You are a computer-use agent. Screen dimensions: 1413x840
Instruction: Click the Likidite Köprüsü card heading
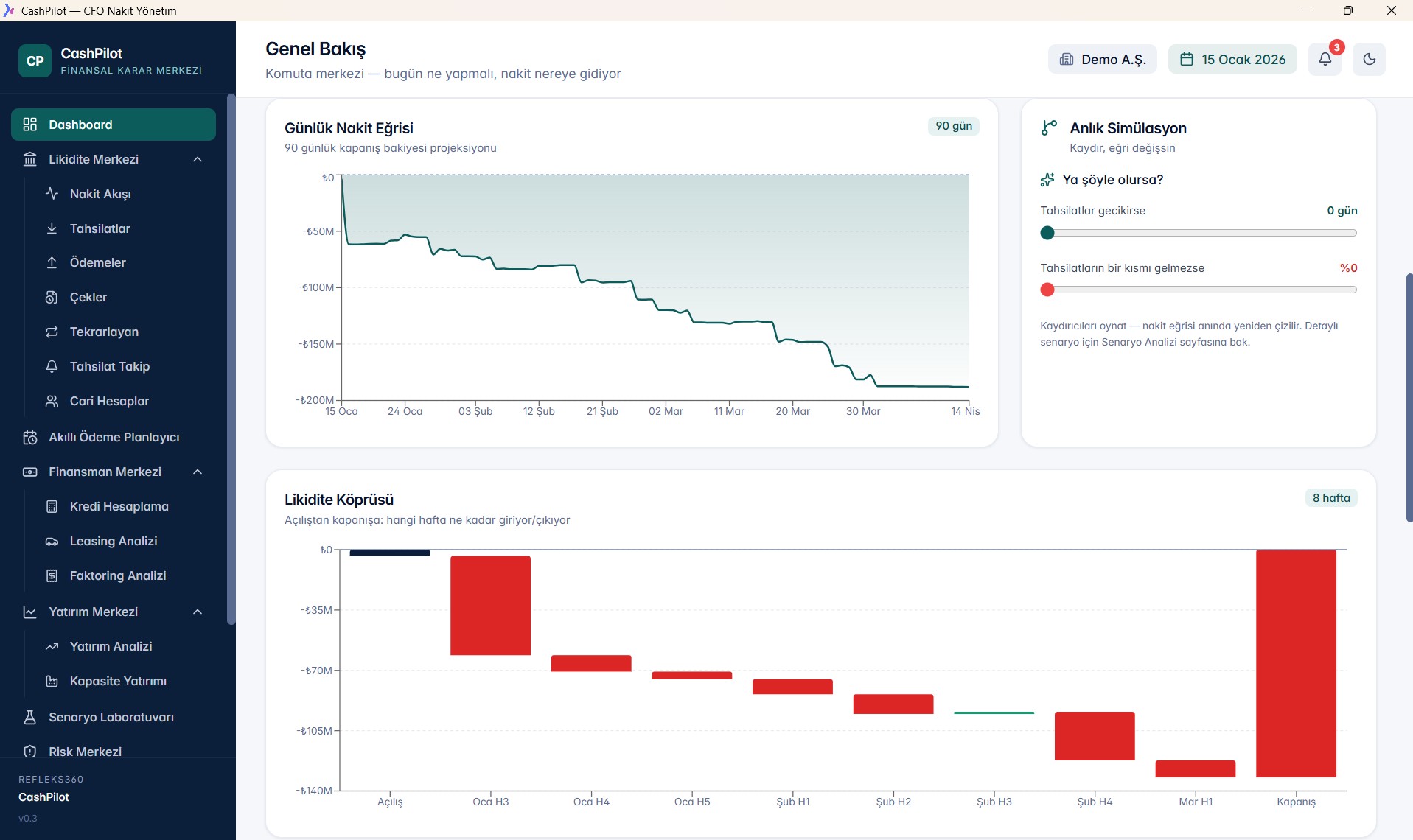(x=339, y=500)
